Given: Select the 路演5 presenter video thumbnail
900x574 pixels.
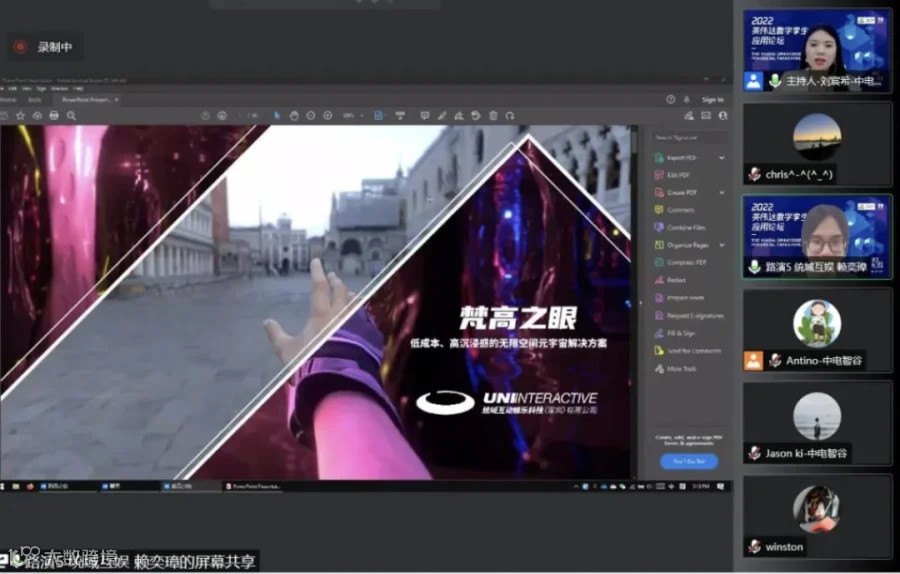Looking at the screenshot, I should click(x=817, y=237).
